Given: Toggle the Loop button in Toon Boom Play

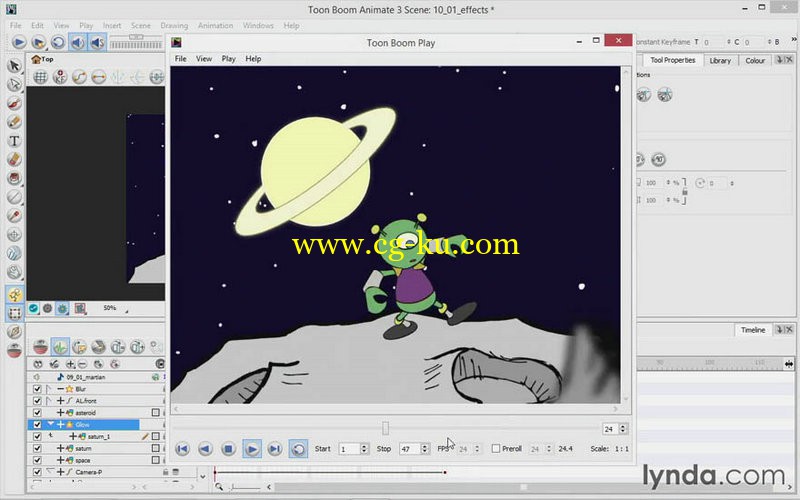Looking at the screenshot, I should [x=298, y=449].
